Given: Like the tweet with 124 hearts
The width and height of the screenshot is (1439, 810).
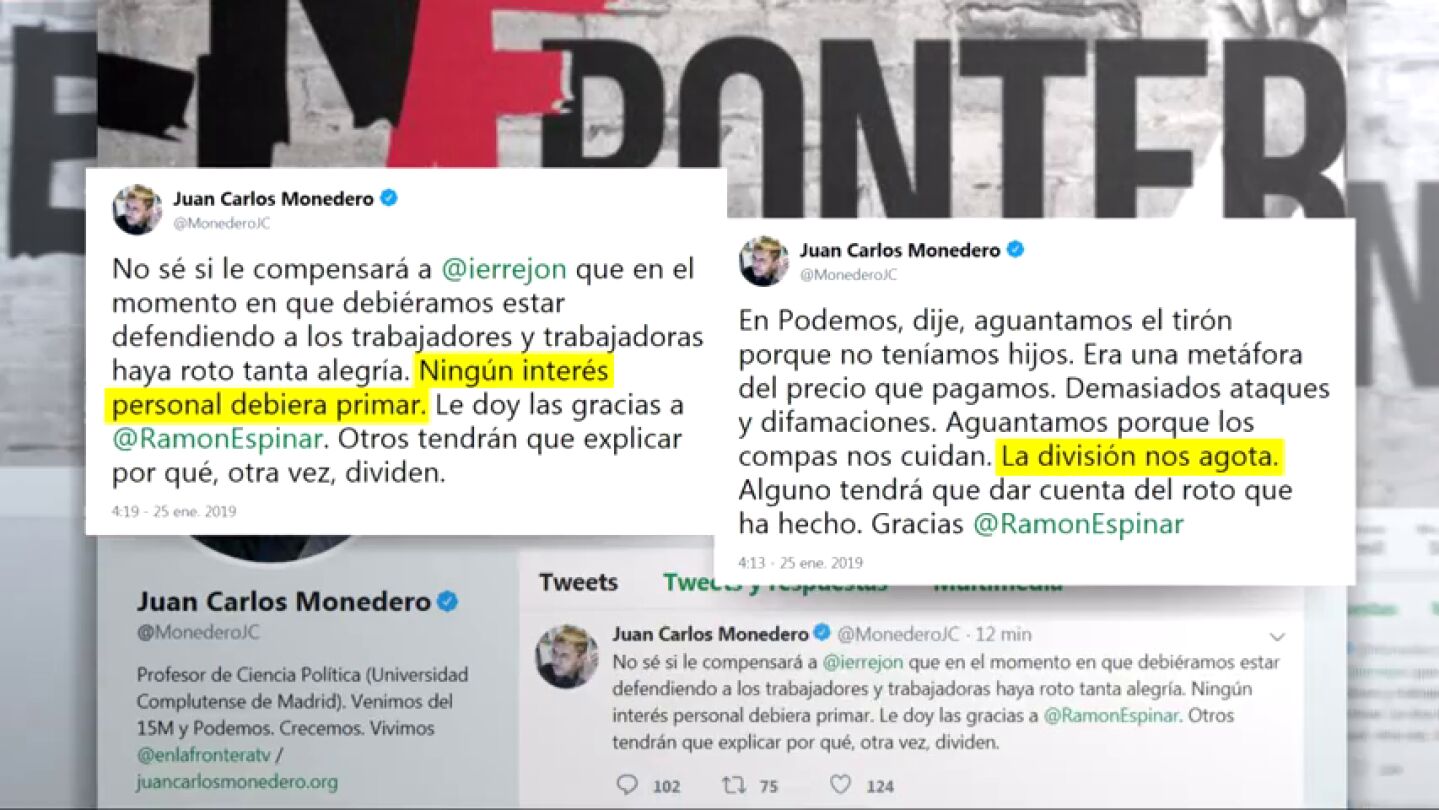Looking at the screenshot, I should [x=841, y=785].
